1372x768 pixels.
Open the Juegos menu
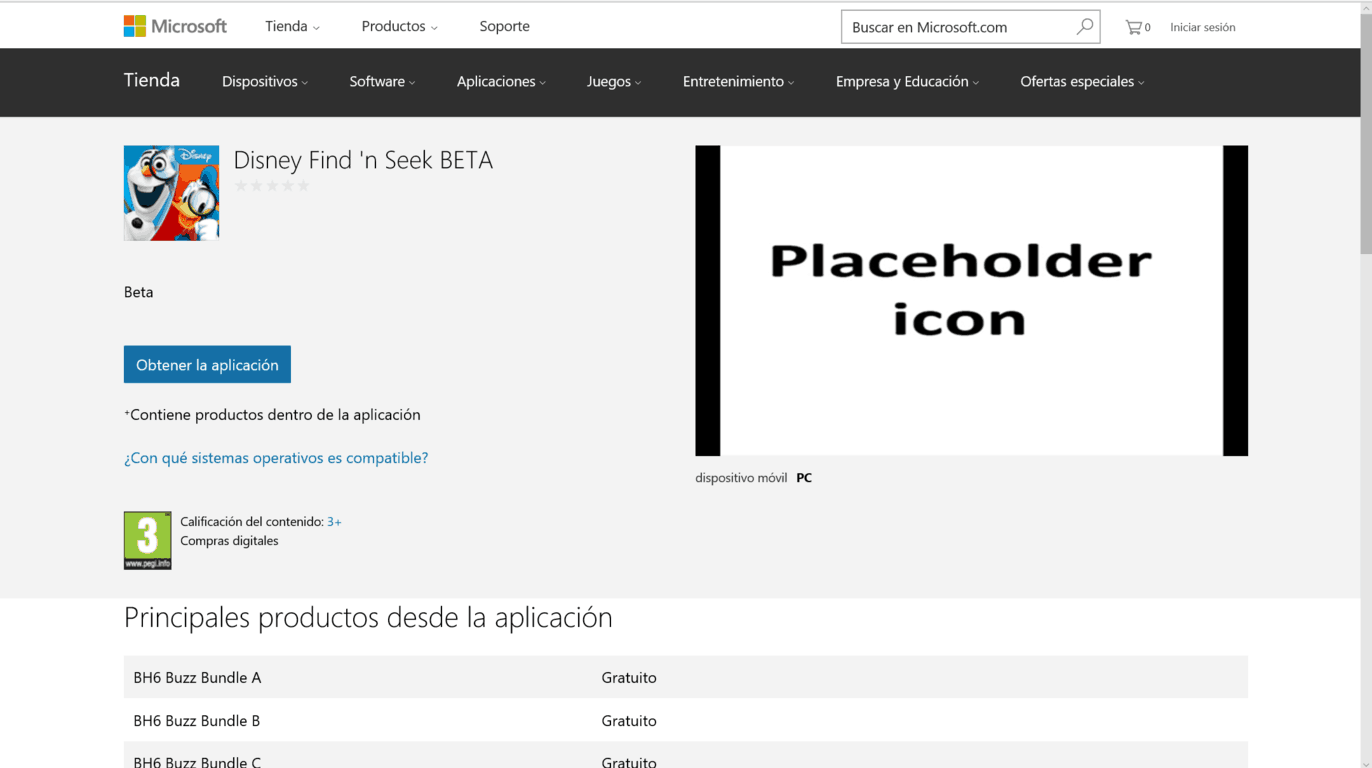(613, 82)
